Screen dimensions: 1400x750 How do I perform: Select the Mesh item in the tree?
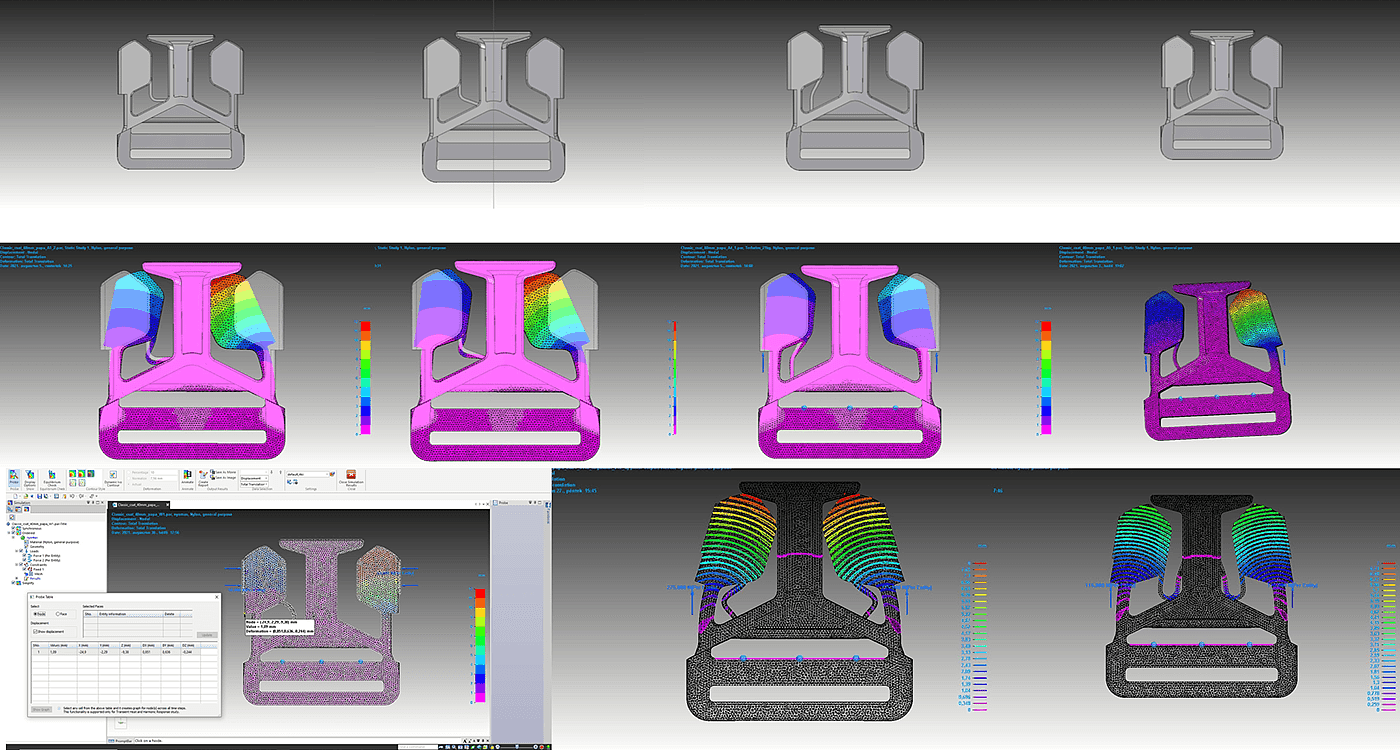coord(38,574)
